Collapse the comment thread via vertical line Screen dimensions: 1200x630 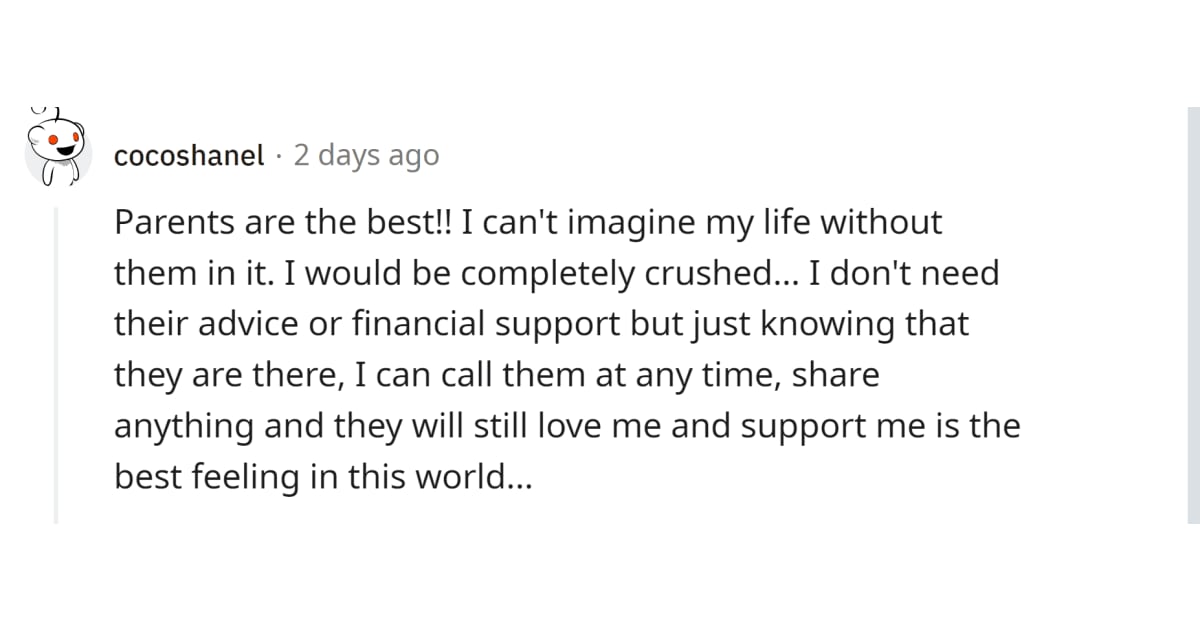56,365
